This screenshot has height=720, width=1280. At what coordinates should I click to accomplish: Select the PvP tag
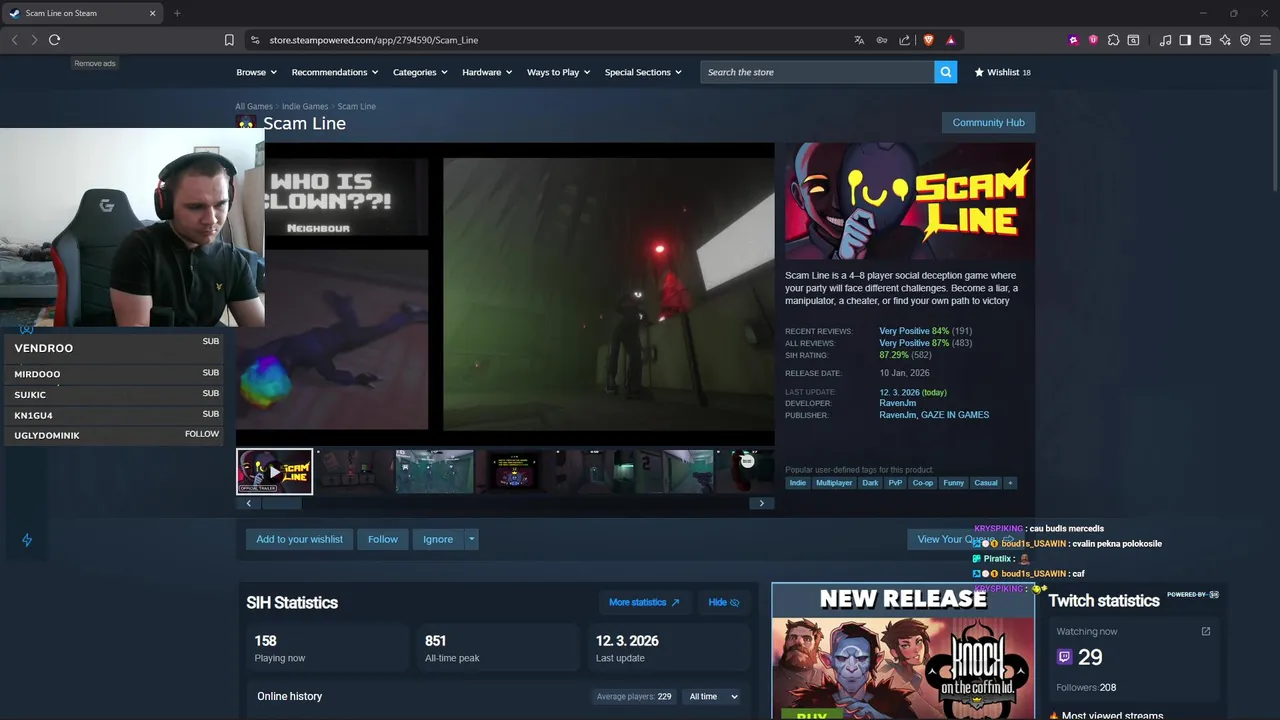pyautogui.click(x=895, y=483)
